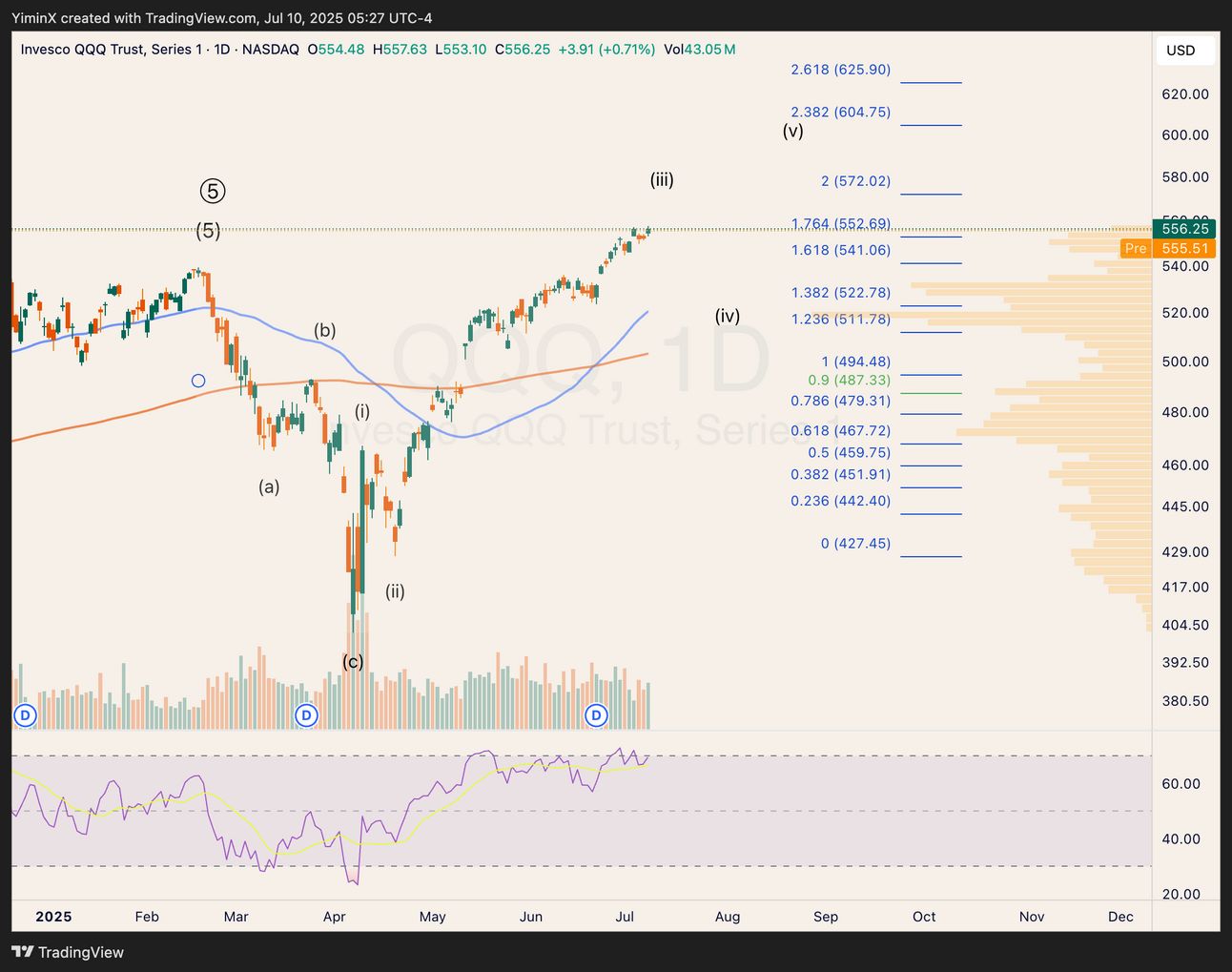Select the Pre 555.51 pre-market price label

click(x=1167, y=248)
